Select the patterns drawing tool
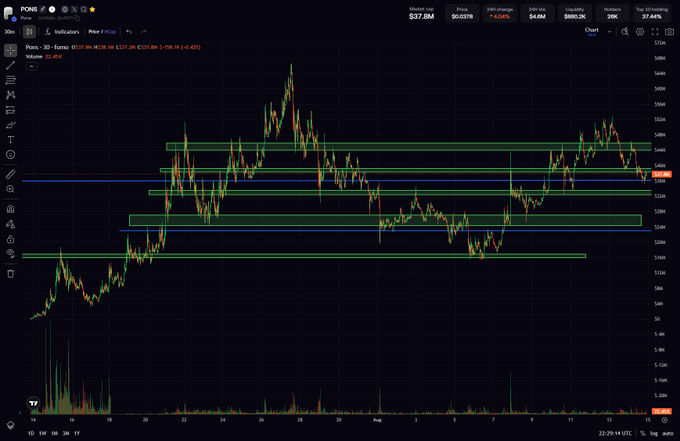The image size is (680, 441). [x=11, y=95]
